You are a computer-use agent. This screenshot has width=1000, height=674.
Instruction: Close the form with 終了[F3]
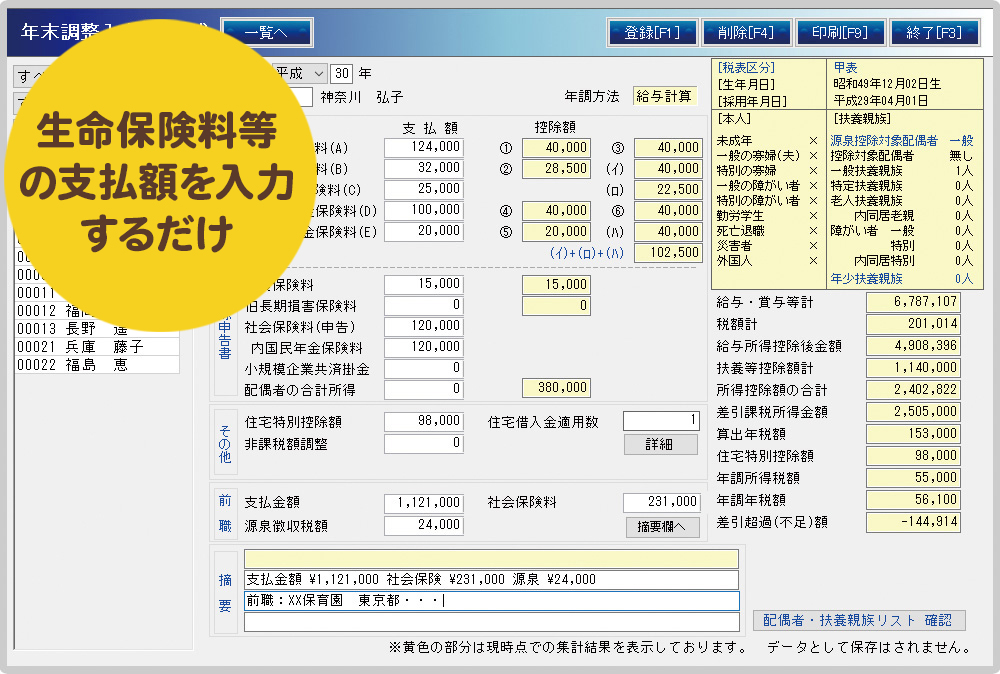tap(934, 33)
